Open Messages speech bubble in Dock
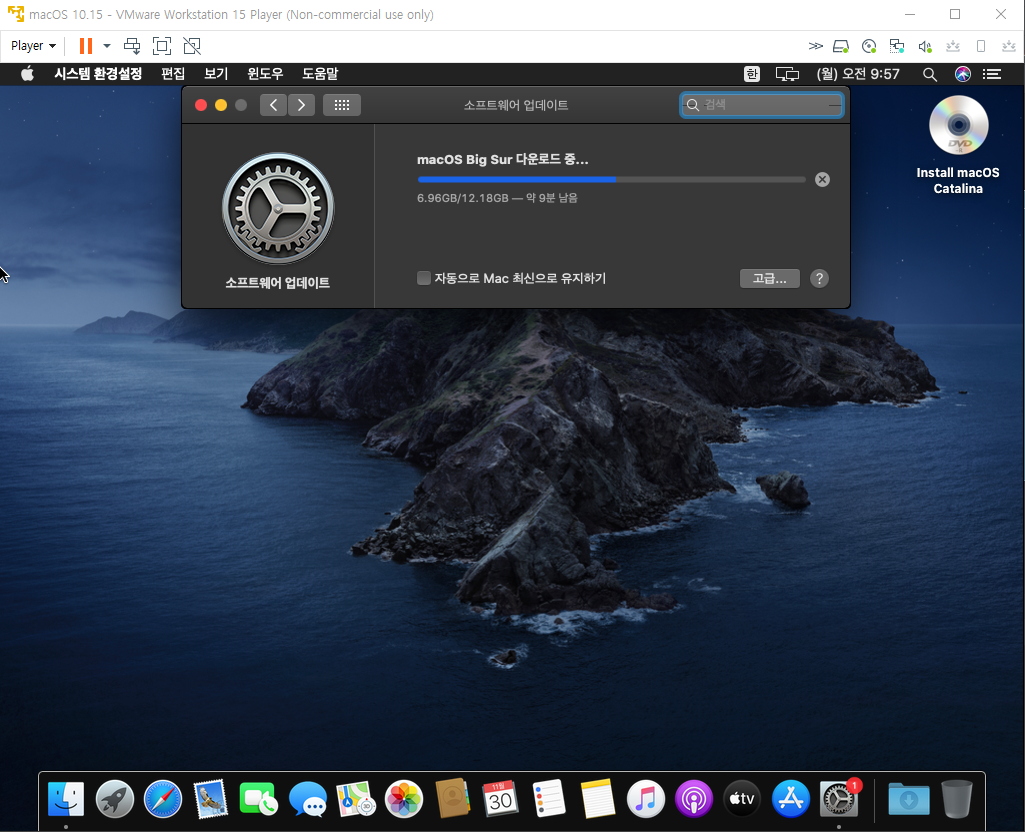Viewport: 1025px width, 832px height. pos(307,799)
